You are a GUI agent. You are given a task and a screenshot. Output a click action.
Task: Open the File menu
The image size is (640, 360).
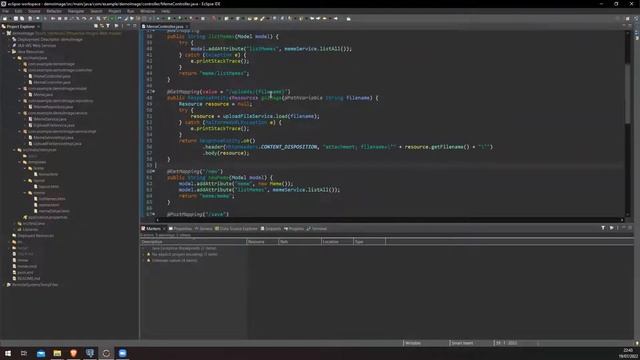click(5, 11)
